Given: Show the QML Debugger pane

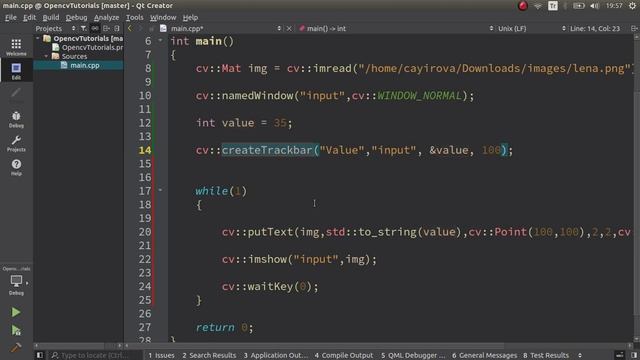Looking at the screenshot, I should click(x=413, y=355).
